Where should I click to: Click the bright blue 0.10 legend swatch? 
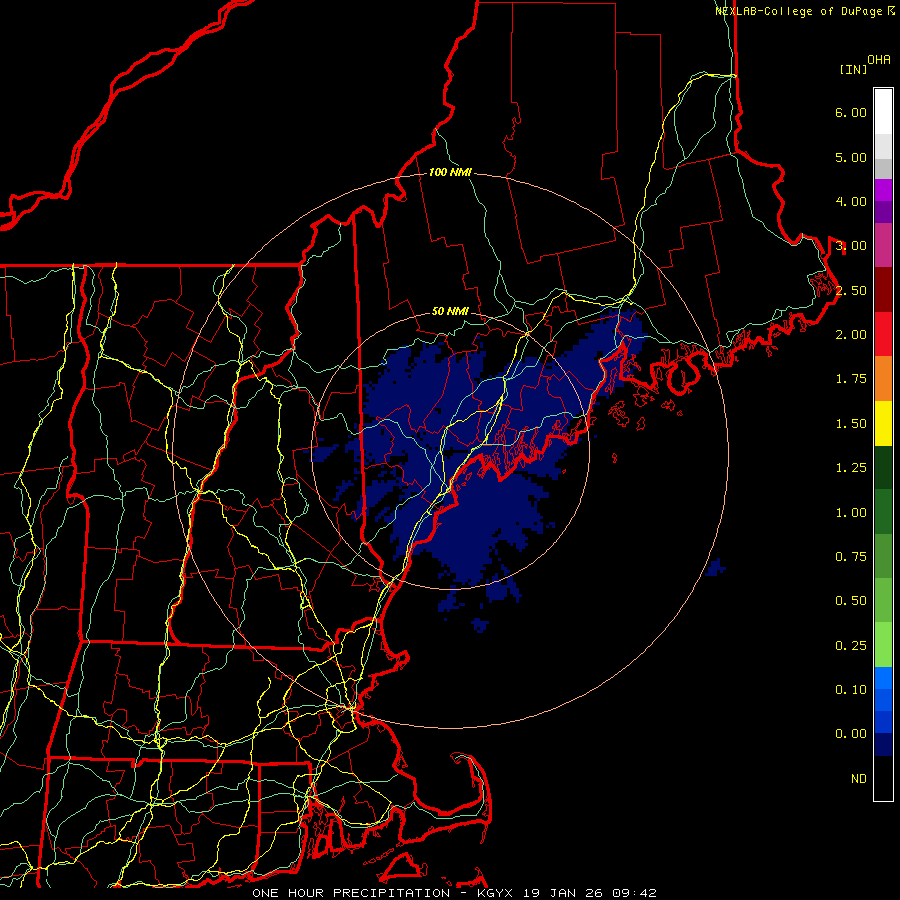coord(883,678)
